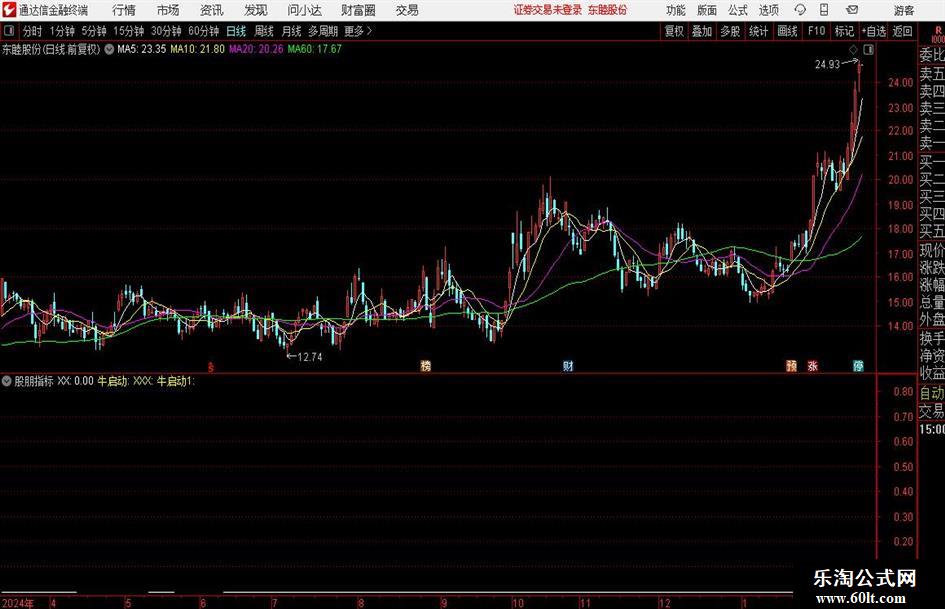Switch to the 60分钟 period tab

[x=204, y=31]
